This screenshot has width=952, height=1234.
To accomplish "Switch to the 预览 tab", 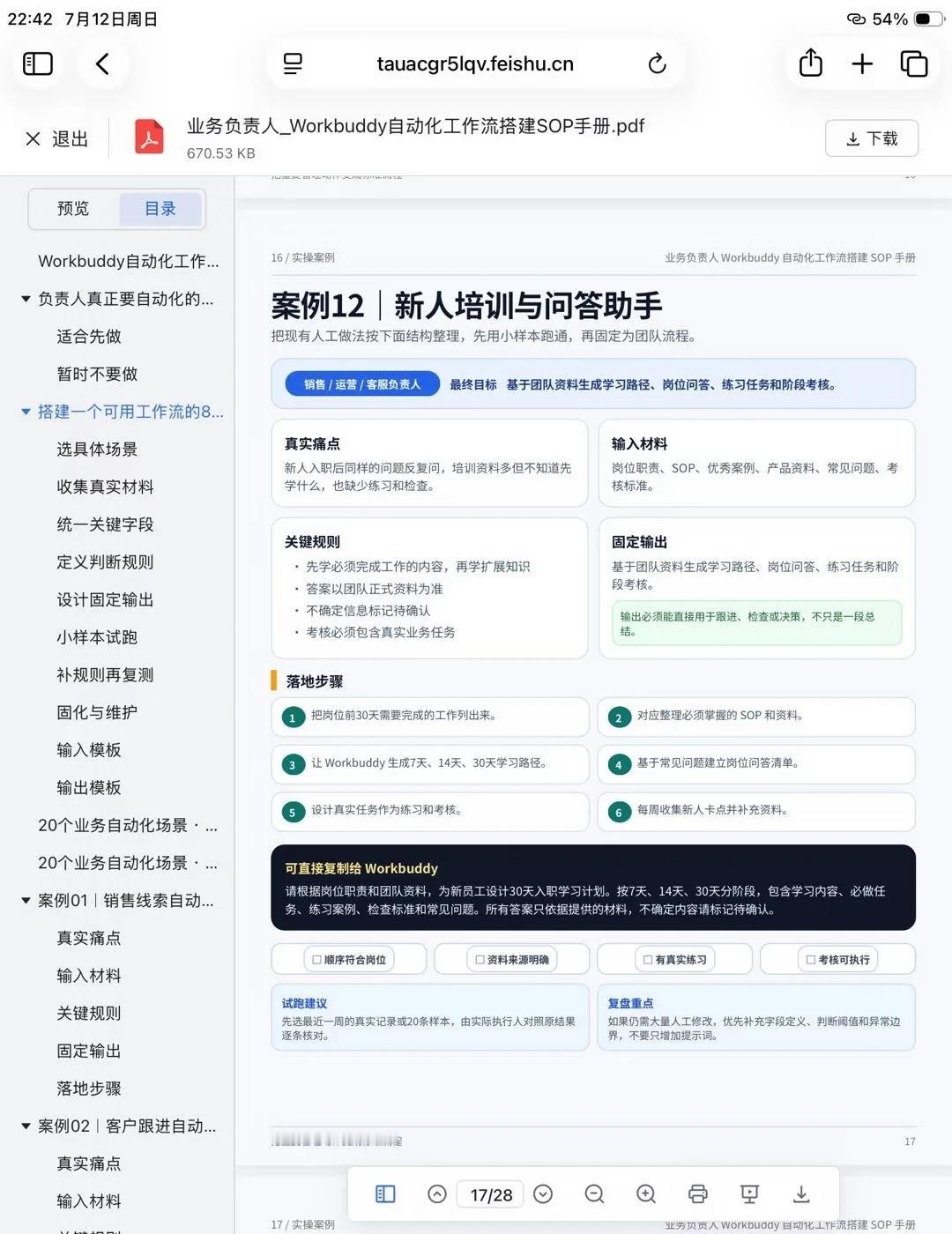I will click(x=73, y=209).
